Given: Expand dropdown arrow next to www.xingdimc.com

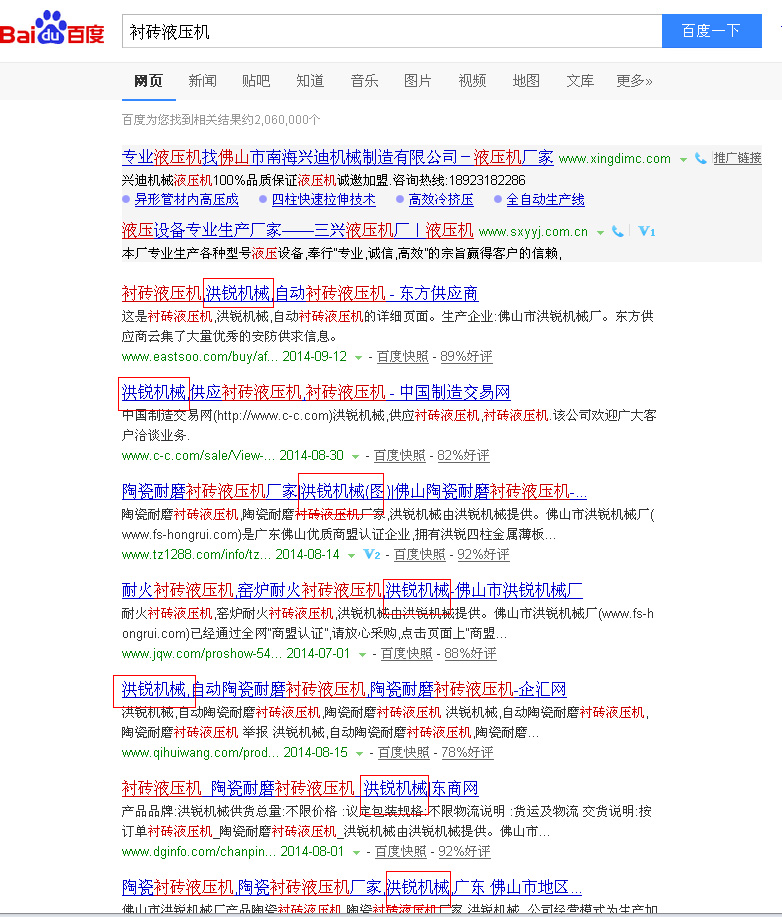Looking at the screenshot, I should [683, 160].
